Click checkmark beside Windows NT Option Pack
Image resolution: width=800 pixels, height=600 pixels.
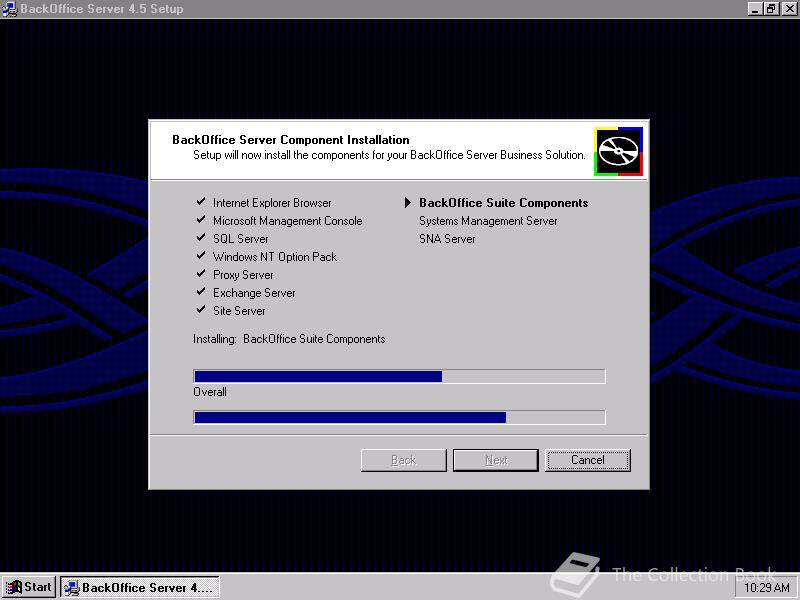click(201, 256)
